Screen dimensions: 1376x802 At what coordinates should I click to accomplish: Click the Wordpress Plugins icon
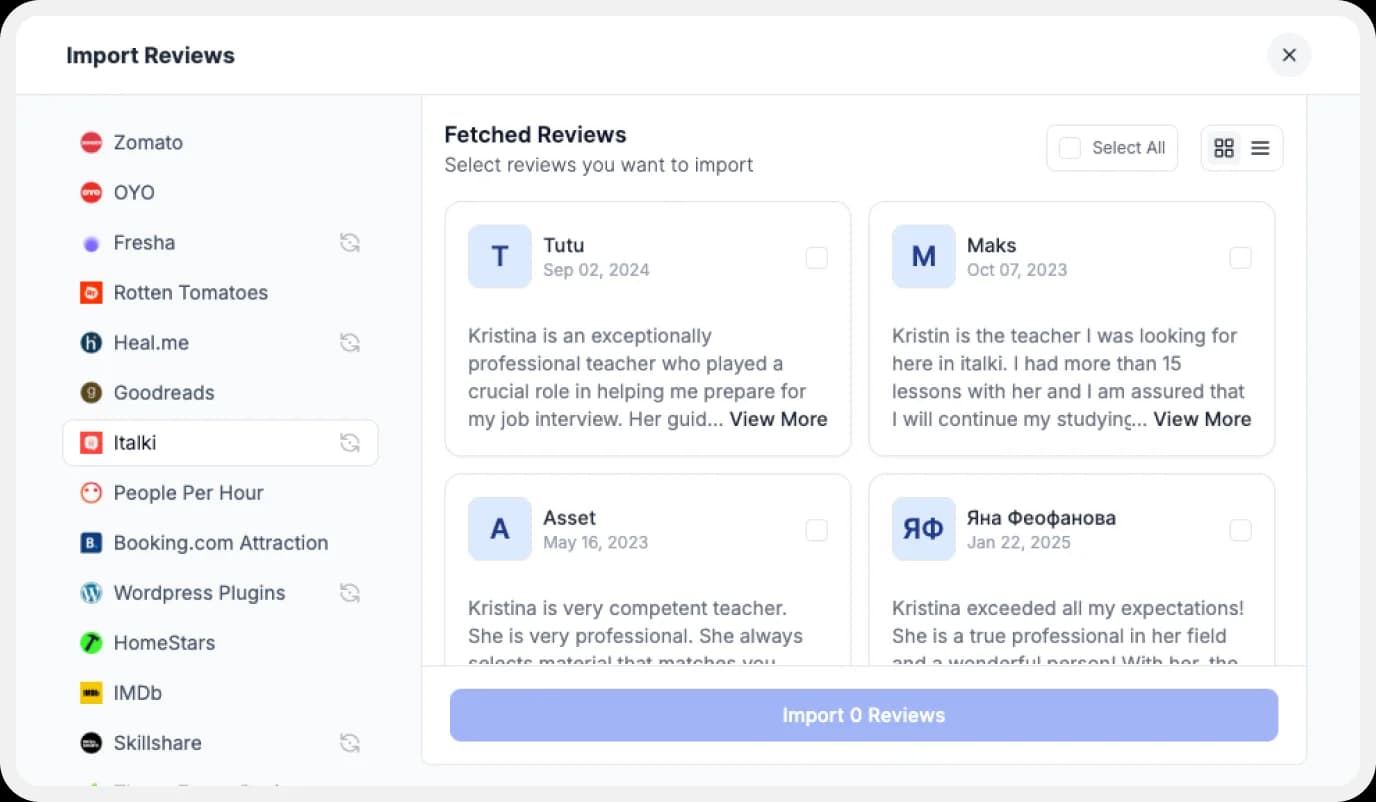[91, 592]
